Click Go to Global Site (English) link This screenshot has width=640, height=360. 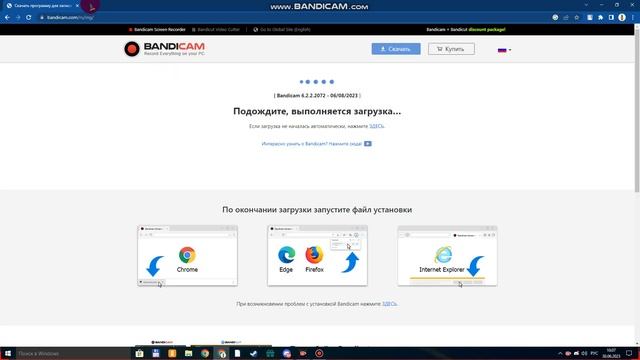click(x=282, y=29)
